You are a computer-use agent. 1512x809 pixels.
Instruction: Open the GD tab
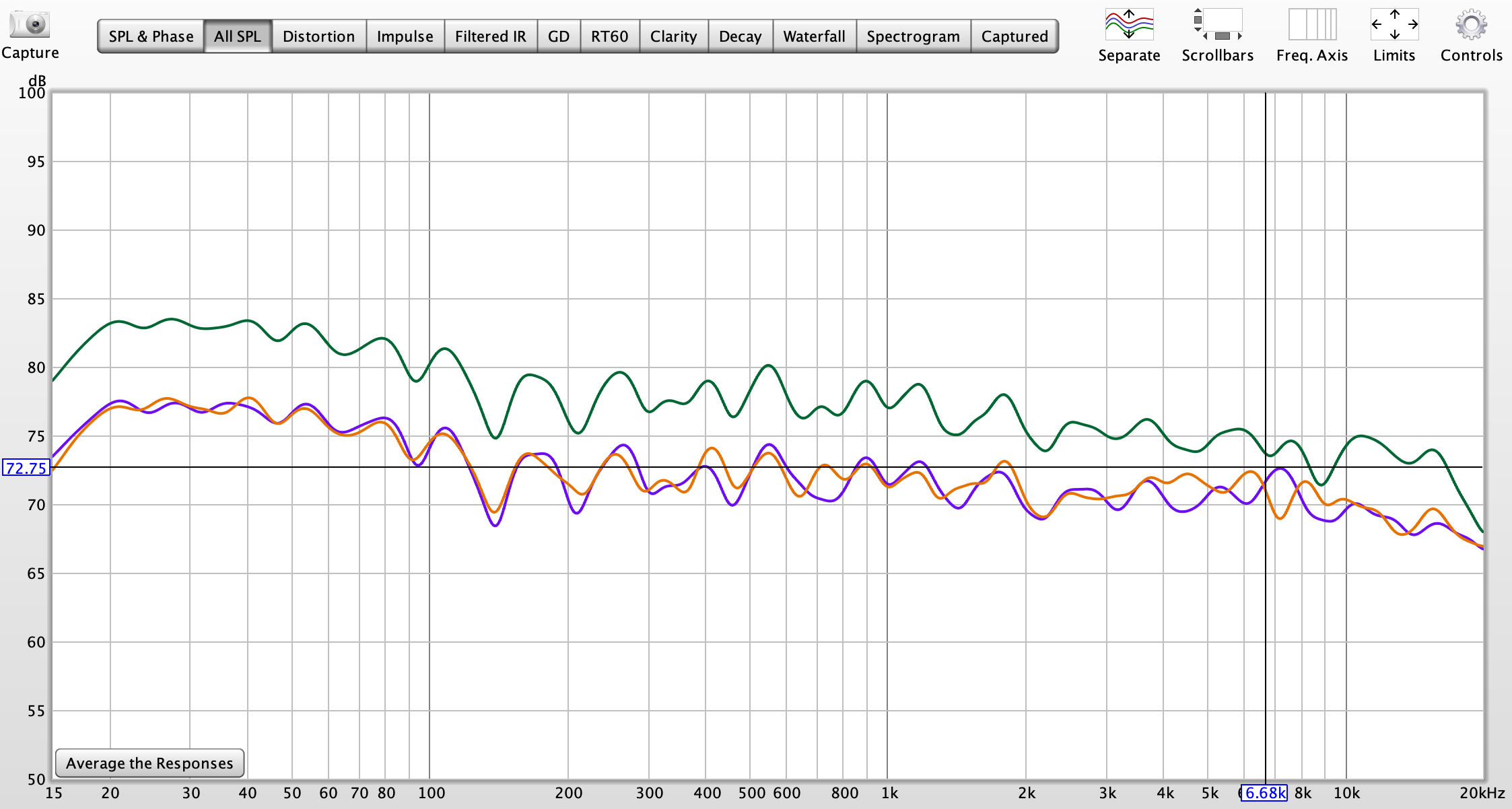coord(558,36)
